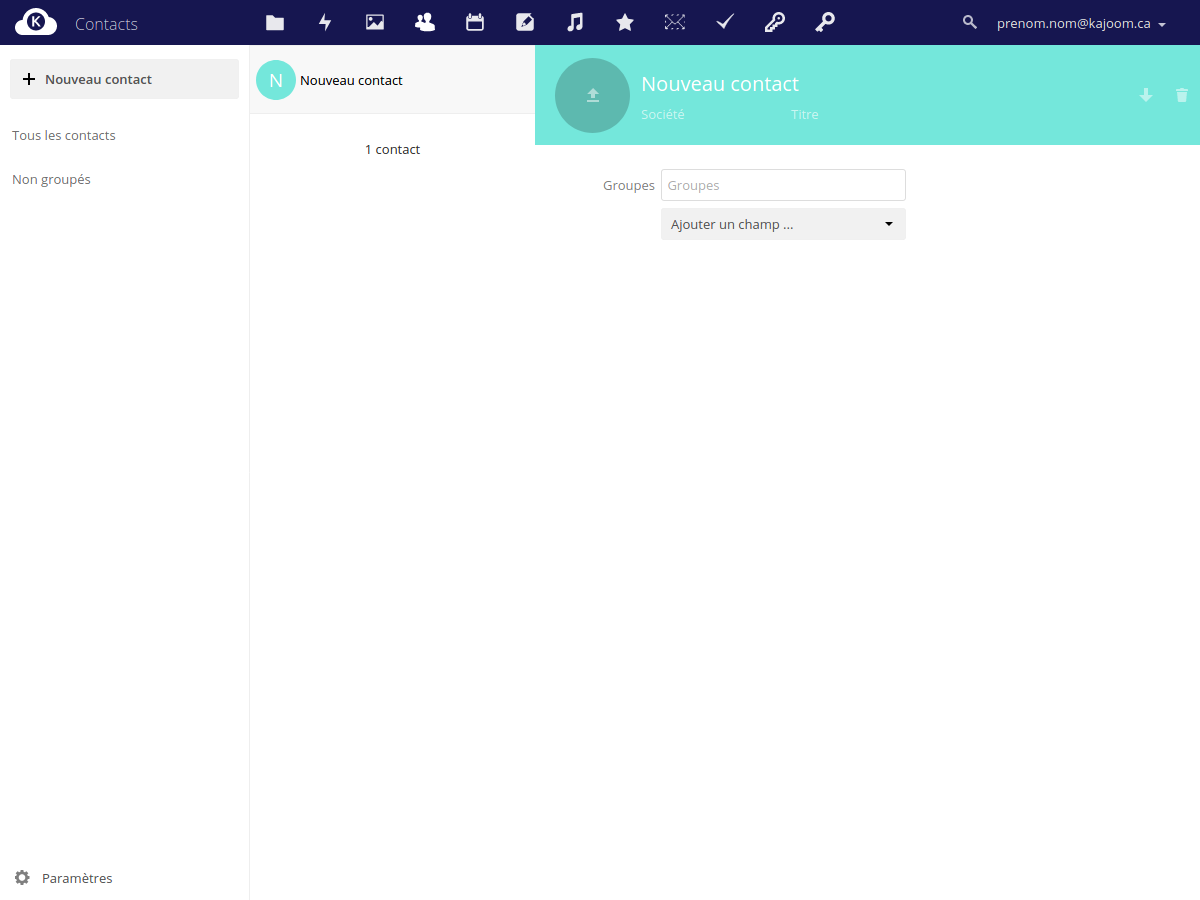Open the Tasks checkmark icon
1200x900 pixels.
[x=725, y=22]
